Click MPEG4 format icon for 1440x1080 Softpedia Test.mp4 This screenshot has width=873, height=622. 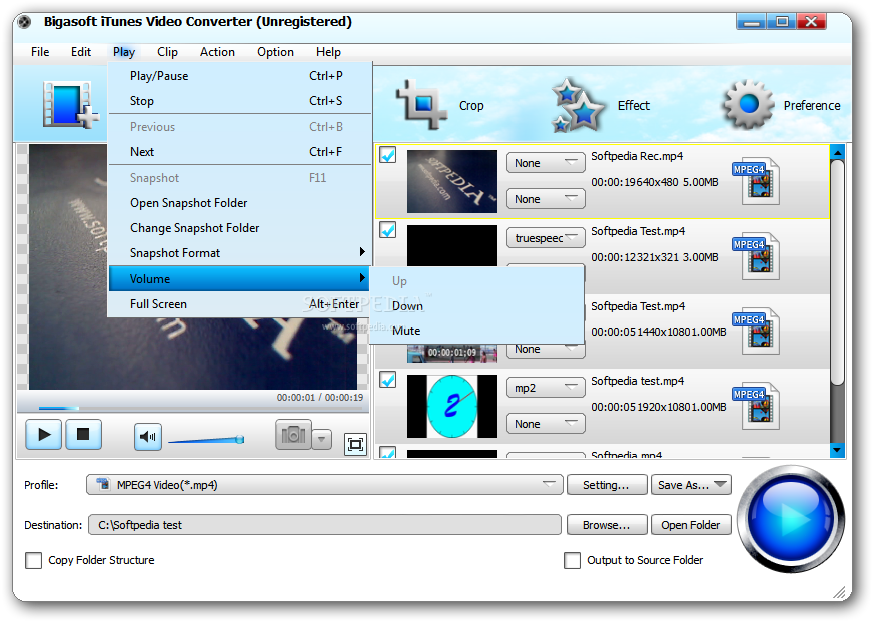(756, 331)
